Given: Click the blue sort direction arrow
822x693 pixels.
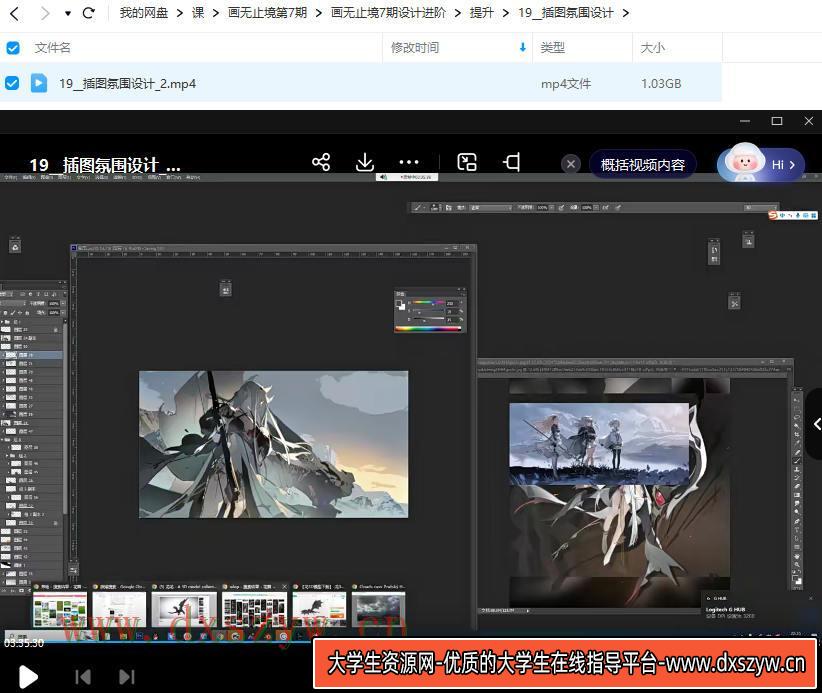Looking at the screenshot, I should click(523, 48).
